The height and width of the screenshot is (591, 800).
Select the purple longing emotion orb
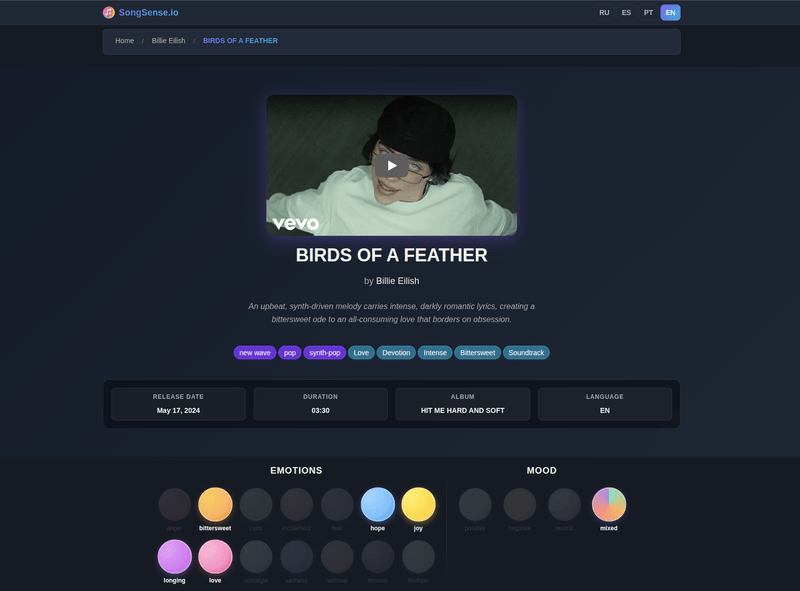pyautogui.click(x=174, y=557)
